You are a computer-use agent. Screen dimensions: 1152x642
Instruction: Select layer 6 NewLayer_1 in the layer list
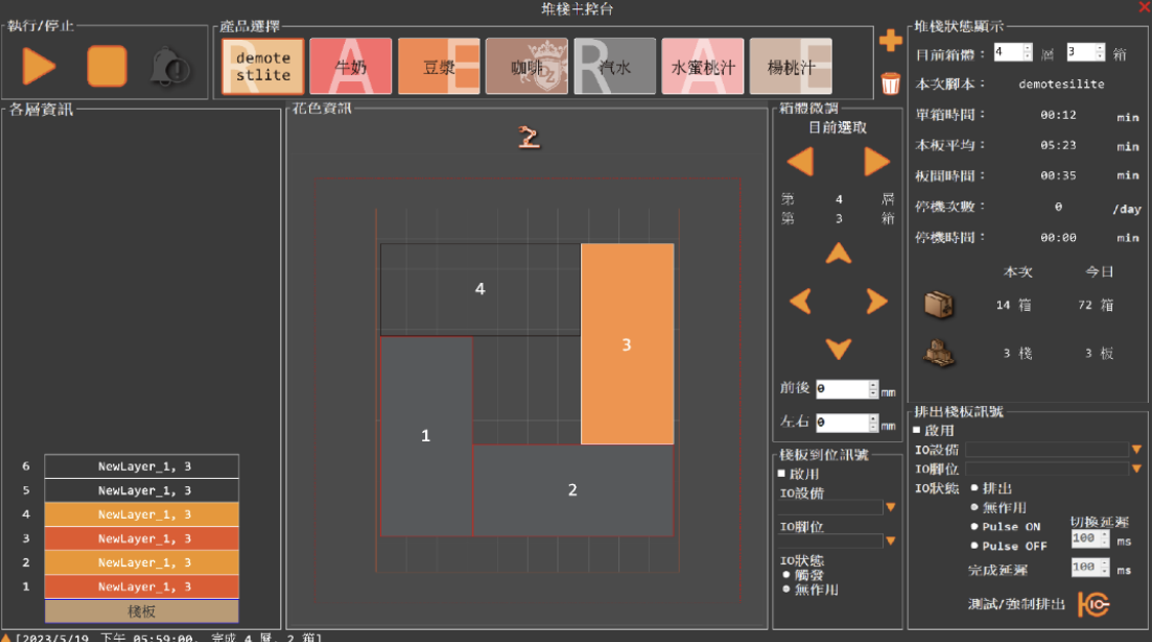[x=141, y=467]
